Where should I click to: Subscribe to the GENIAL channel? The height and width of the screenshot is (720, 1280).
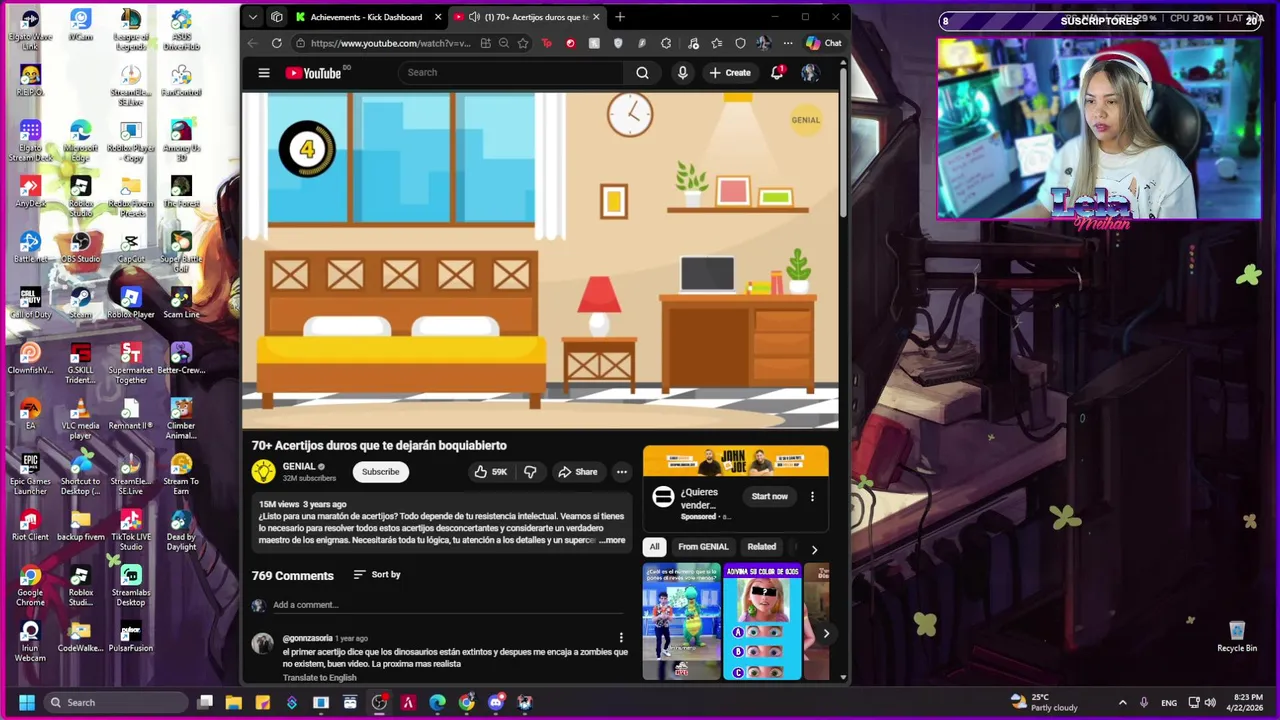pos(380,472)
